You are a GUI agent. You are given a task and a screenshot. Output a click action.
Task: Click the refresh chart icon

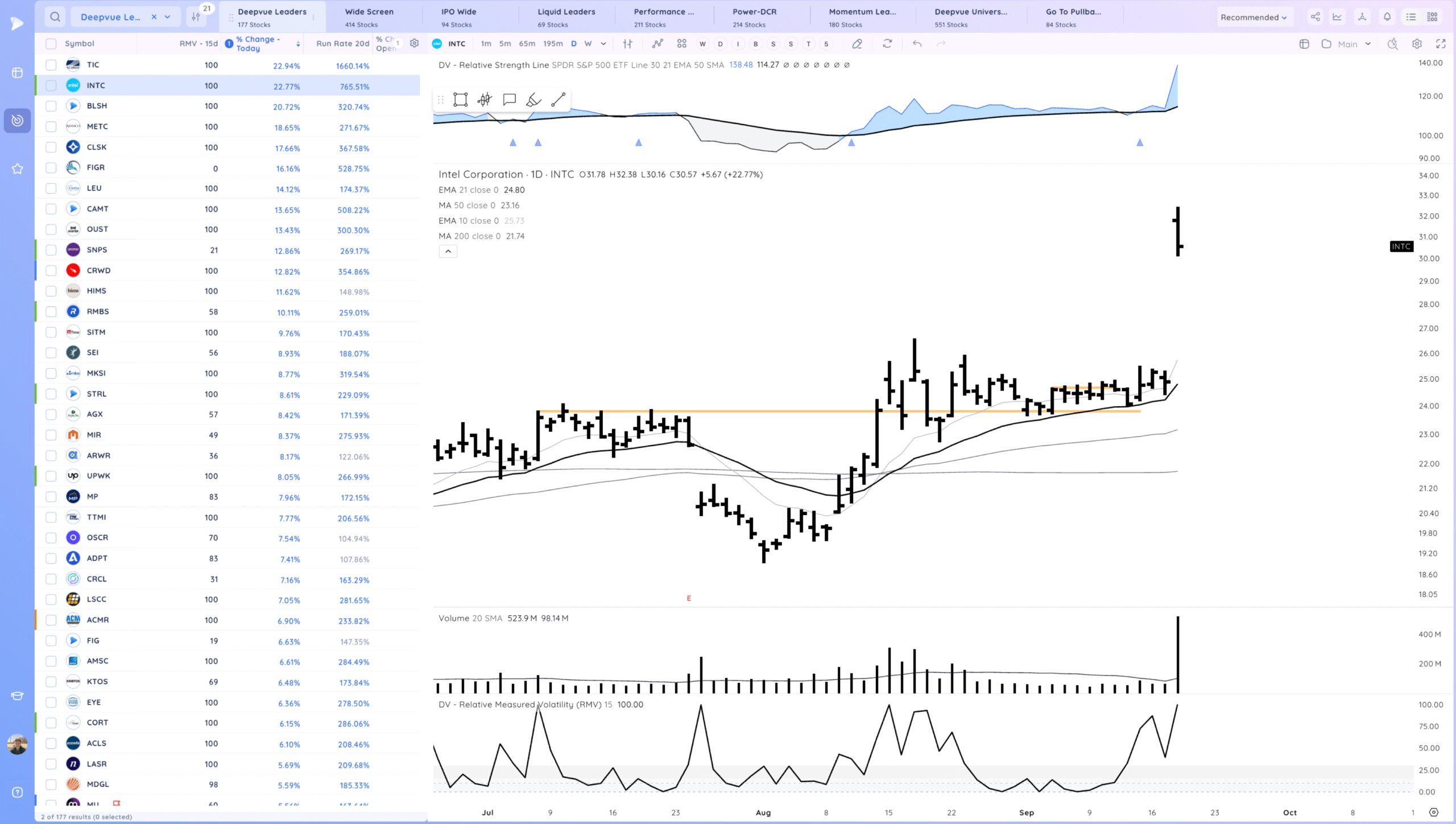(887, 44)
